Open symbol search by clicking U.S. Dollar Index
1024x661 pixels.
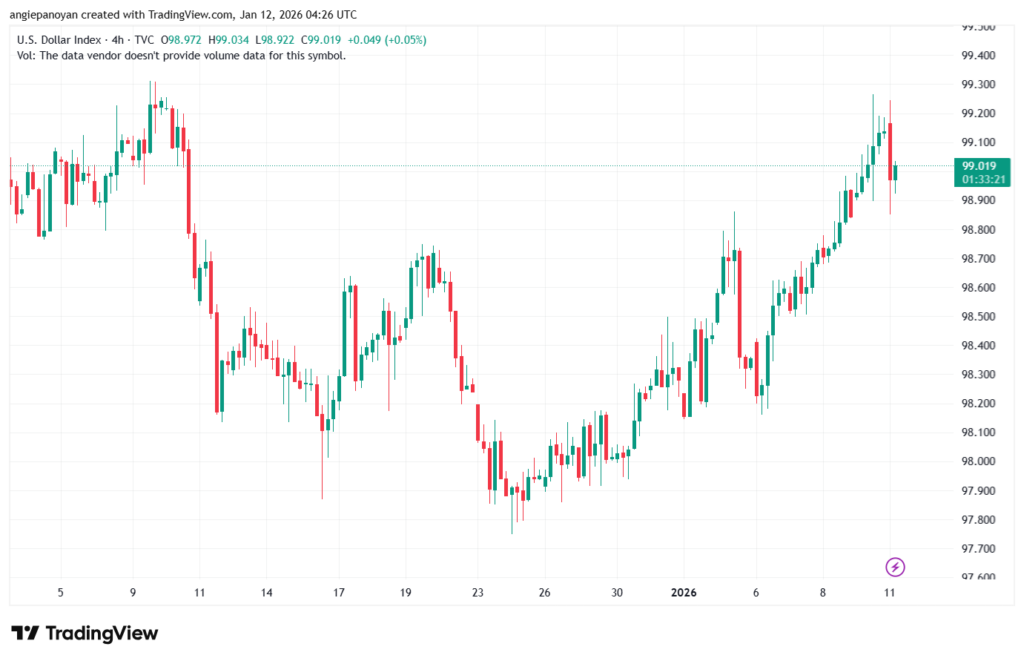point(60,38)
